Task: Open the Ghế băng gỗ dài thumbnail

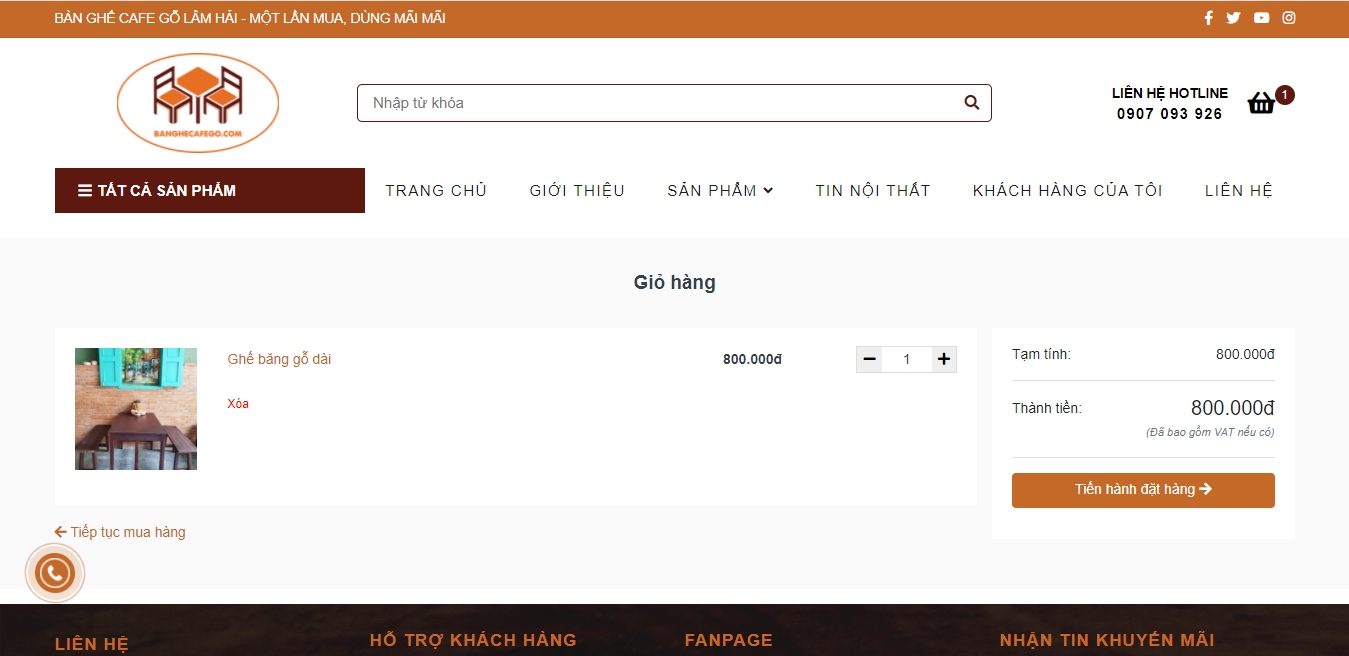Action: (x=136, y=409)
